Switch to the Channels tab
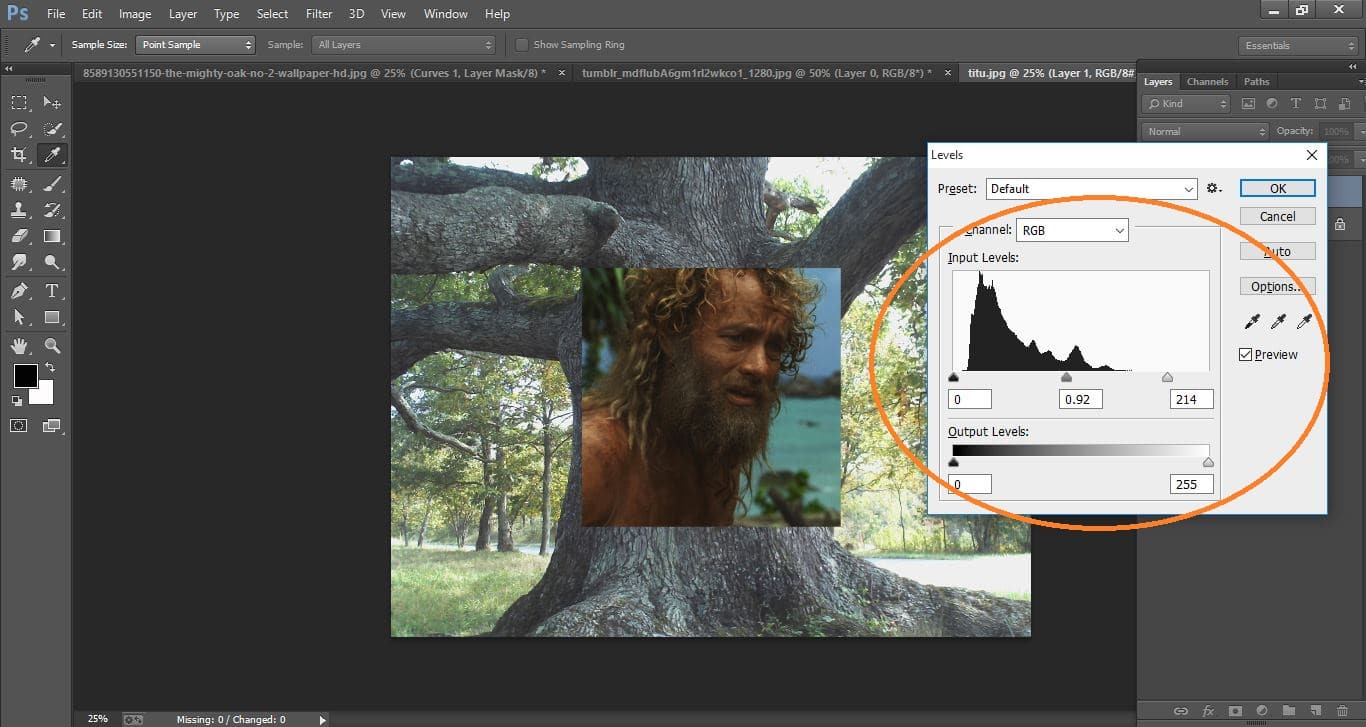Image resolution: width=1366 pixels, height=727 pixels. (x=1207, y=81)
